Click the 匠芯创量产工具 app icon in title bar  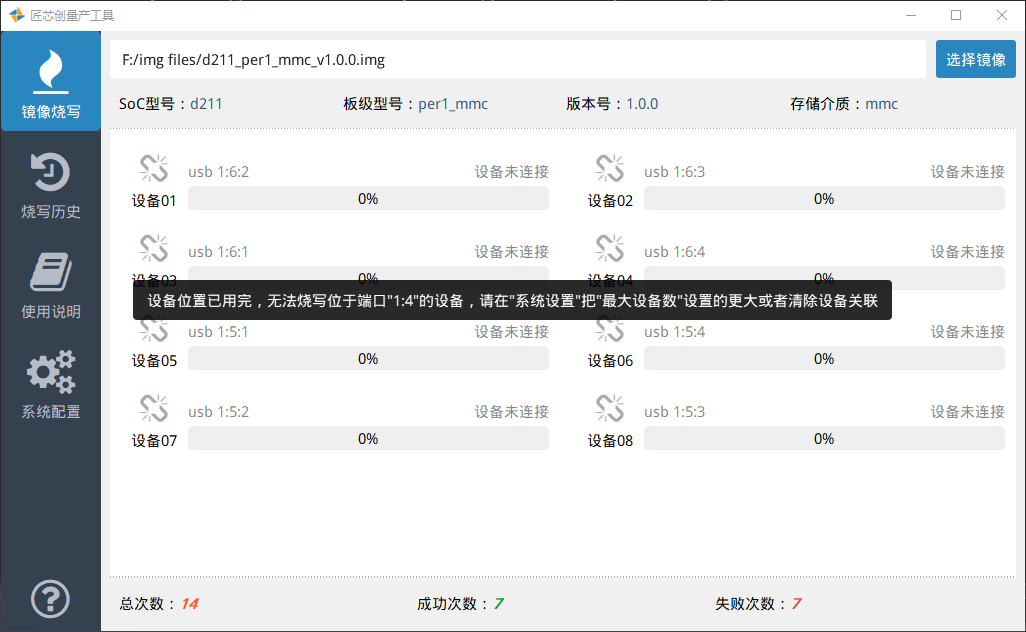click(16, 15)
